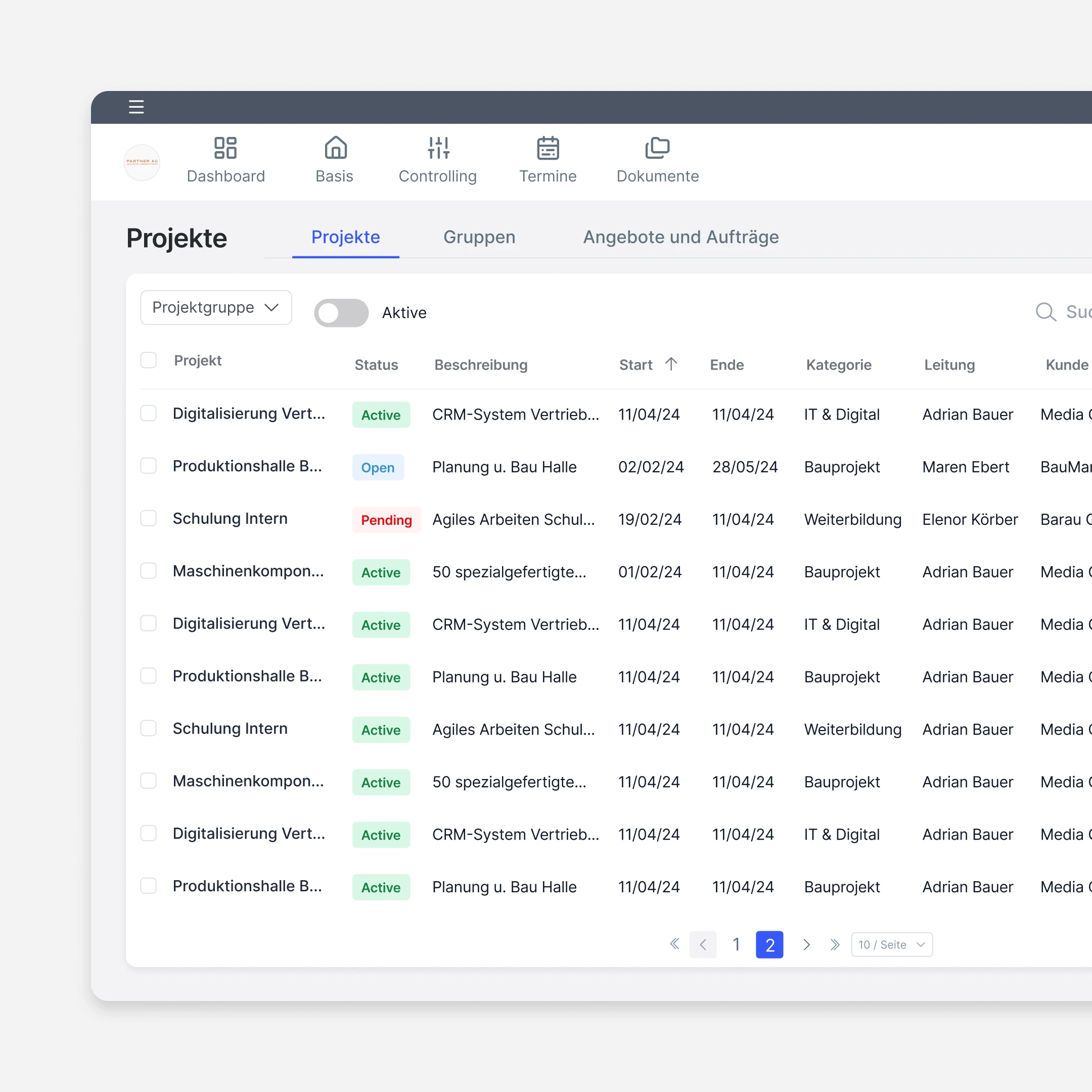Click the next page arrow
Image resolution: width=1092 pixels, height=1092 pixels.
(x=806, y=944)
